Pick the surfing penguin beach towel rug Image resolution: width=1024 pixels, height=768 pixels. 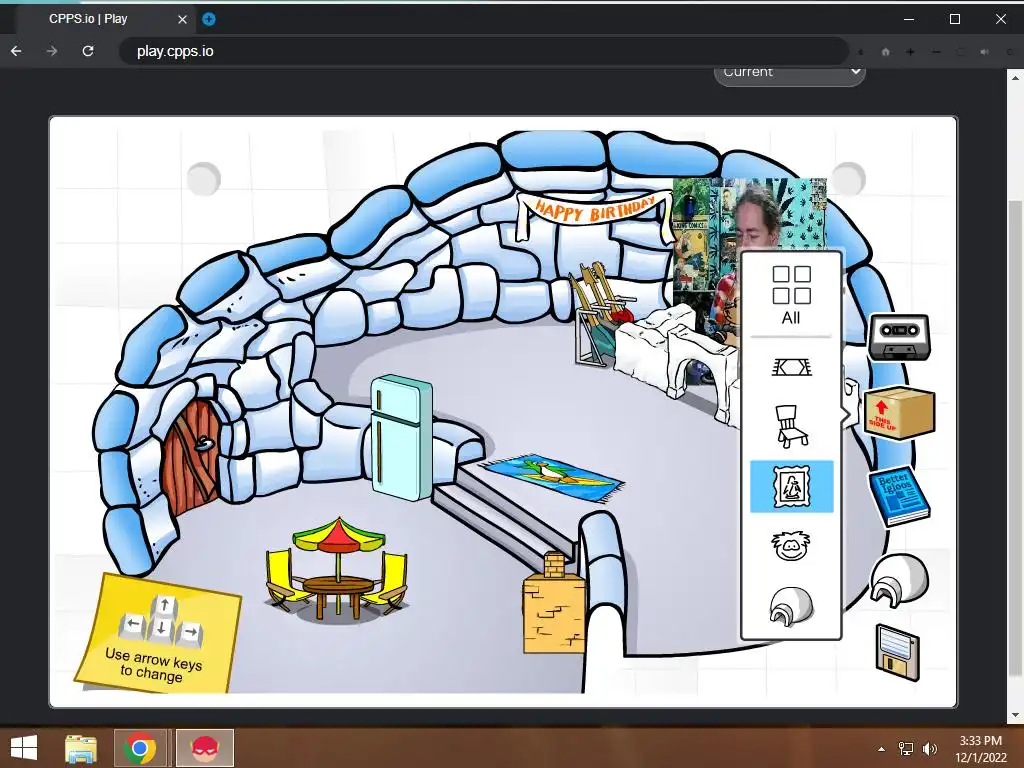(552, 479)
